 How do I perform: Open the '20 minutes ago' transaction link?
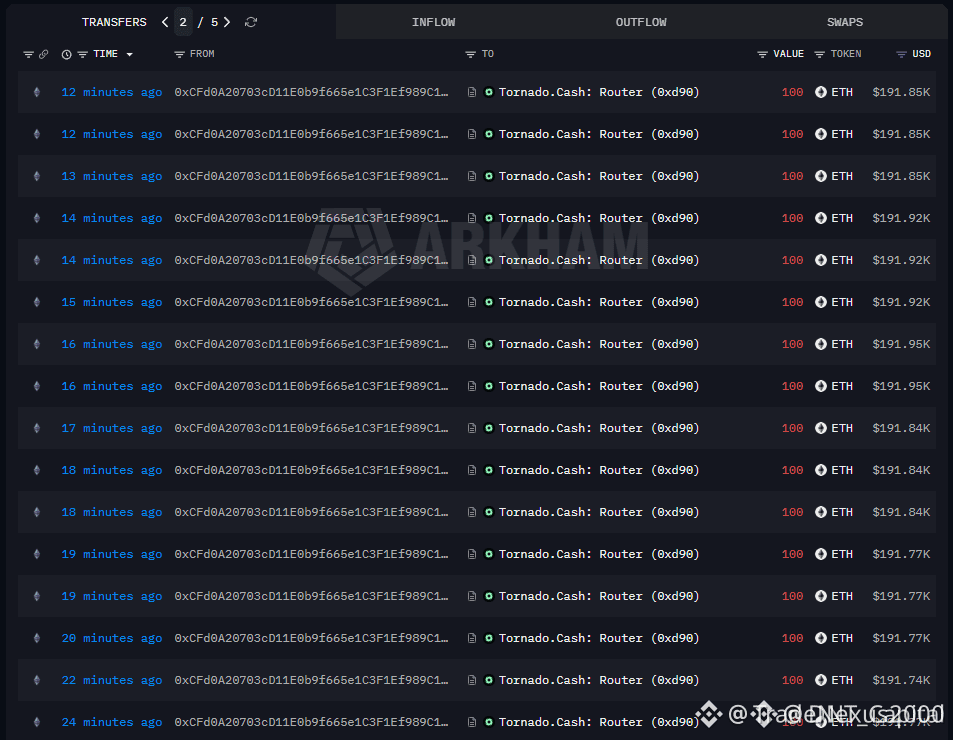point(112,638)
